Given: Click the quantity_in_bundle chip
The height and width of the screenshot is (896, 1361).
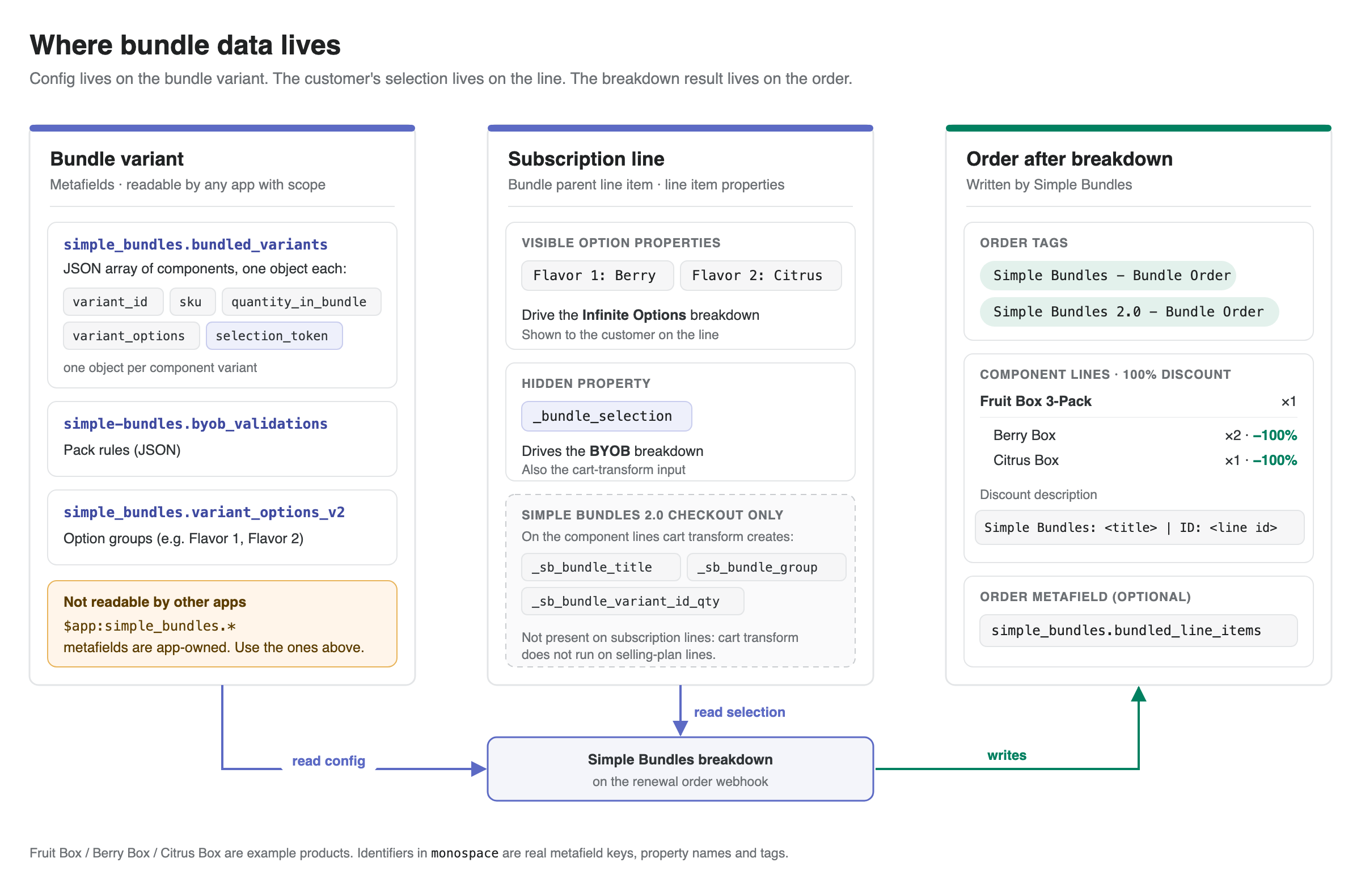Looking at the screenshot, I should [301, 302].
